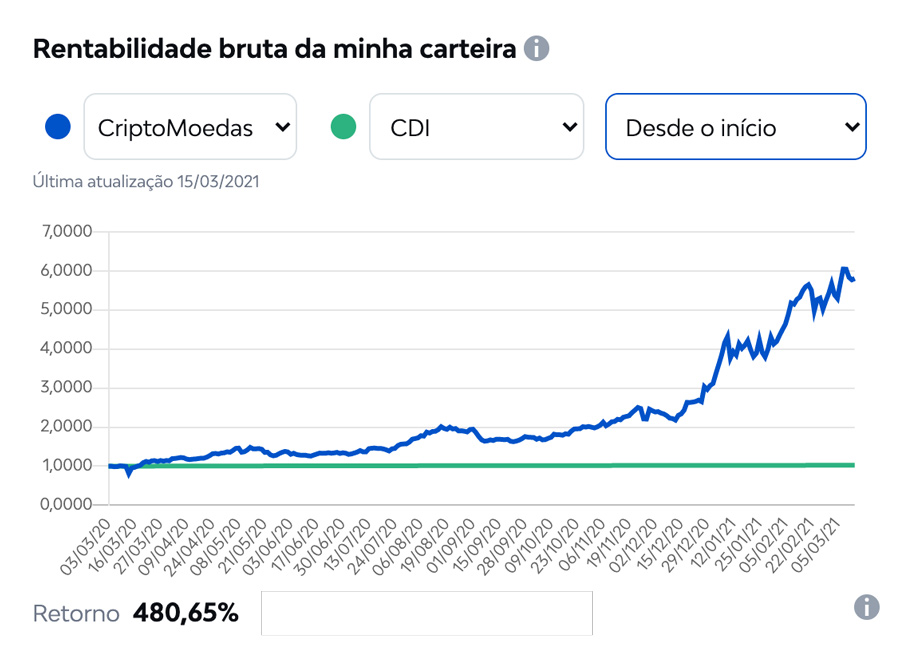This screenshot has height=661, width=900.
Task: Click the 'Retorno' label
Action: point(76,613)
